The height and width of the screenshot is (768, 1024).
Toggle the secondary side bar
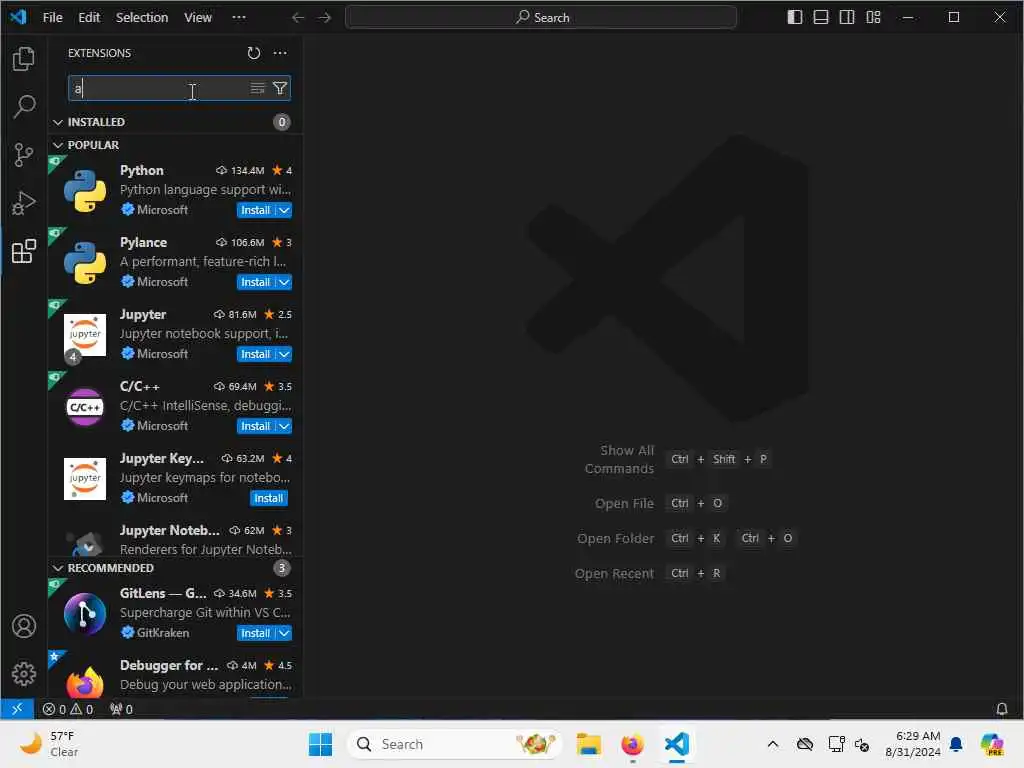tap(847, 18)
